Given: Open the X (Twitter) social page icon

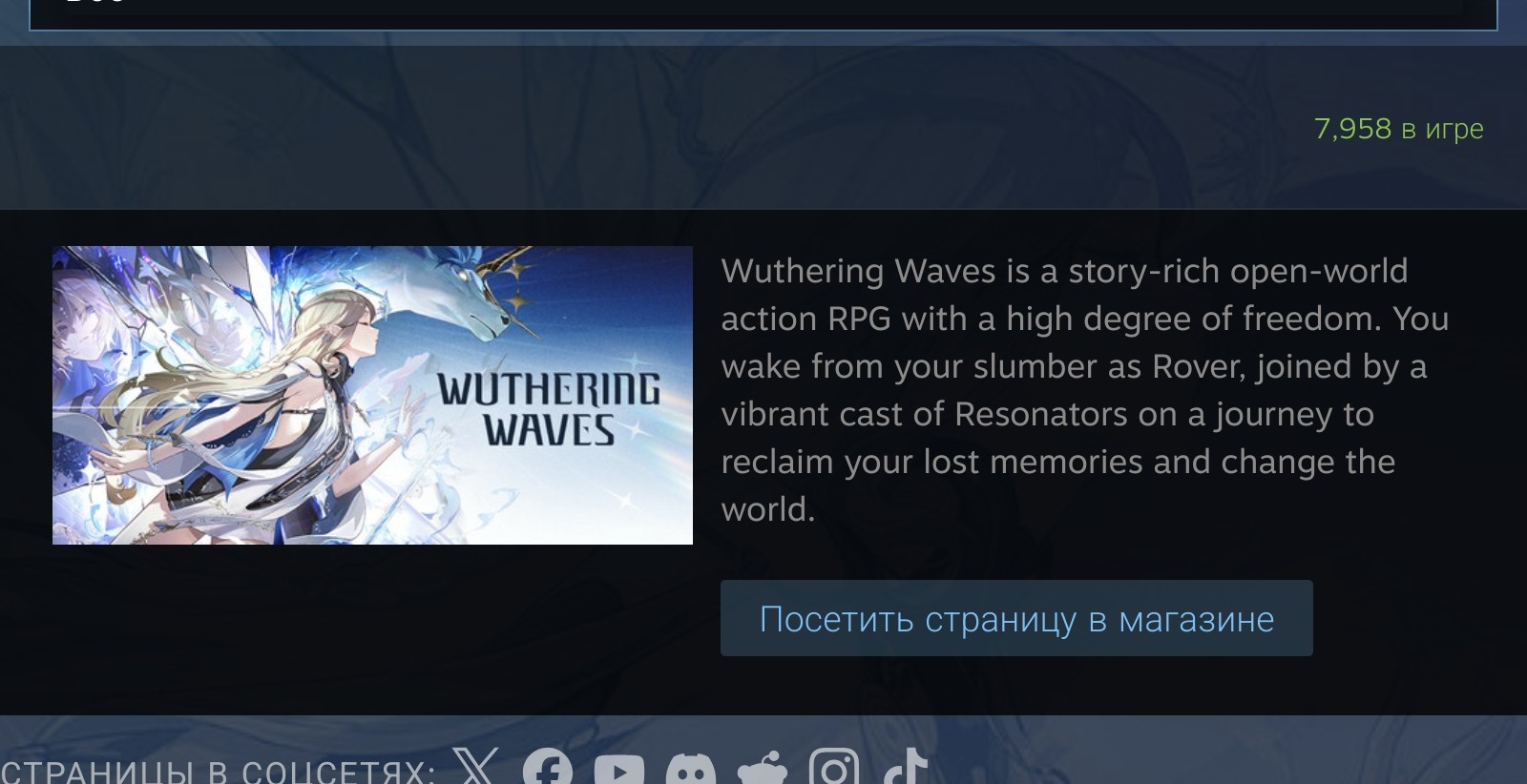Looking at the screenshot, I should pyautogui.click(x=475, y=766).
